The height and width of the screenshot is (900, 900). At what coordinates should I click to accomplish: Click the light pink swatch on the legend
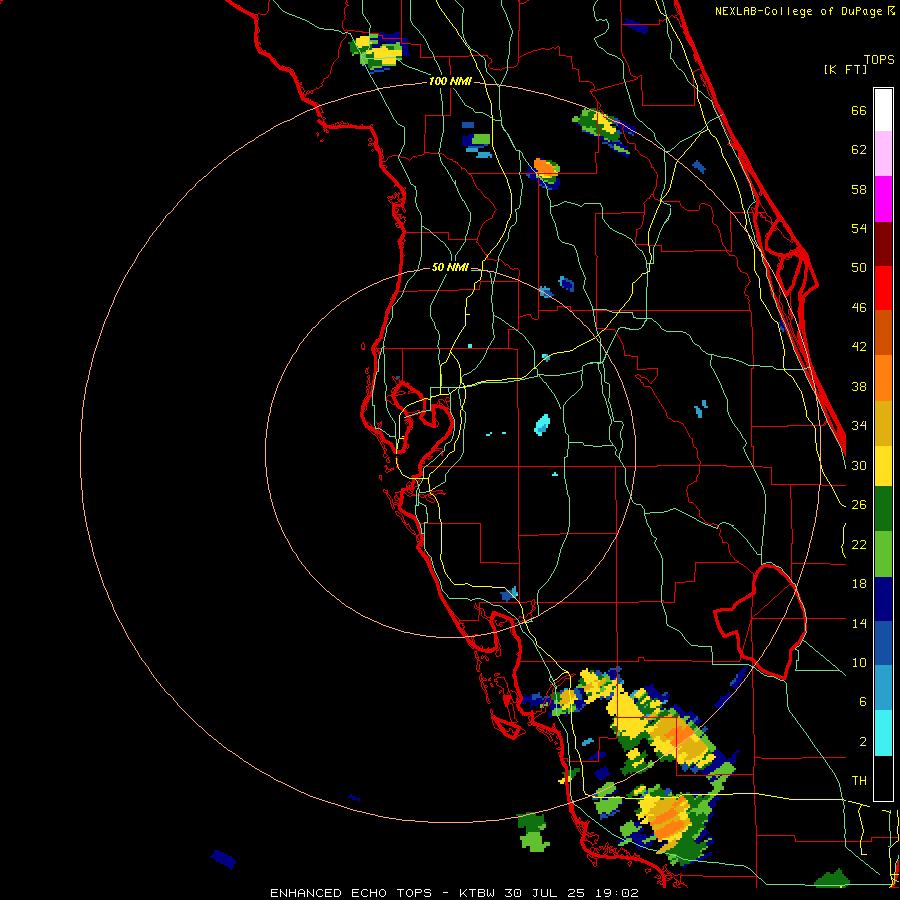[883, 154]
